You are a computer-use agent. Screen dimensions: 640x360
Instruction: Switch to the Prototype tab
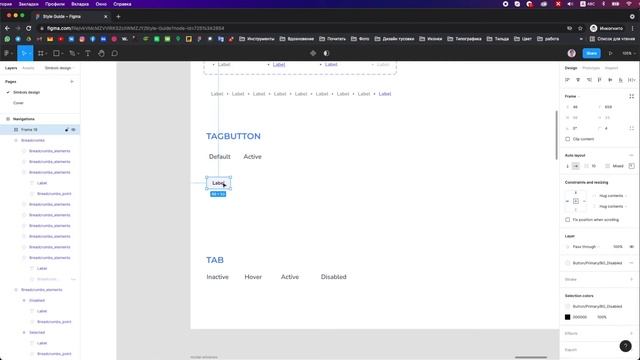[591, 68]
